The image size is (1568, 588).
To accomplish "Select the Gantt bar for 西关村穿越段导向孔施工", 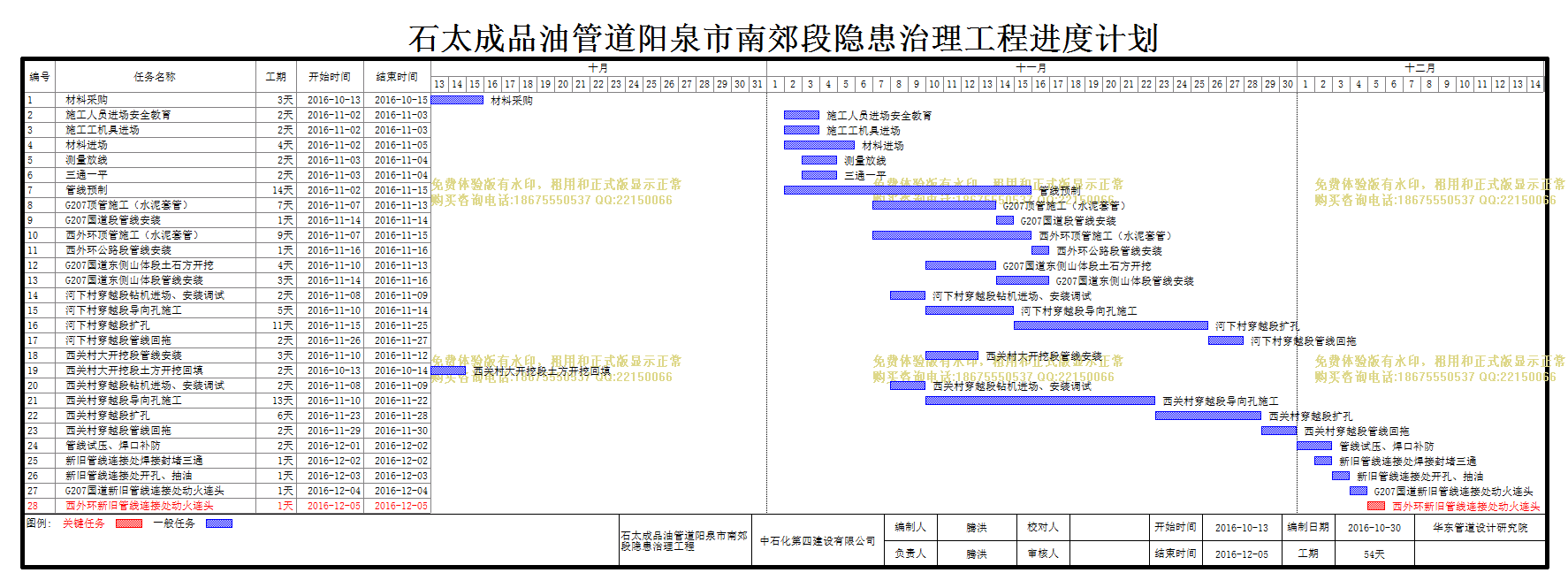I will click(1040, 401).
